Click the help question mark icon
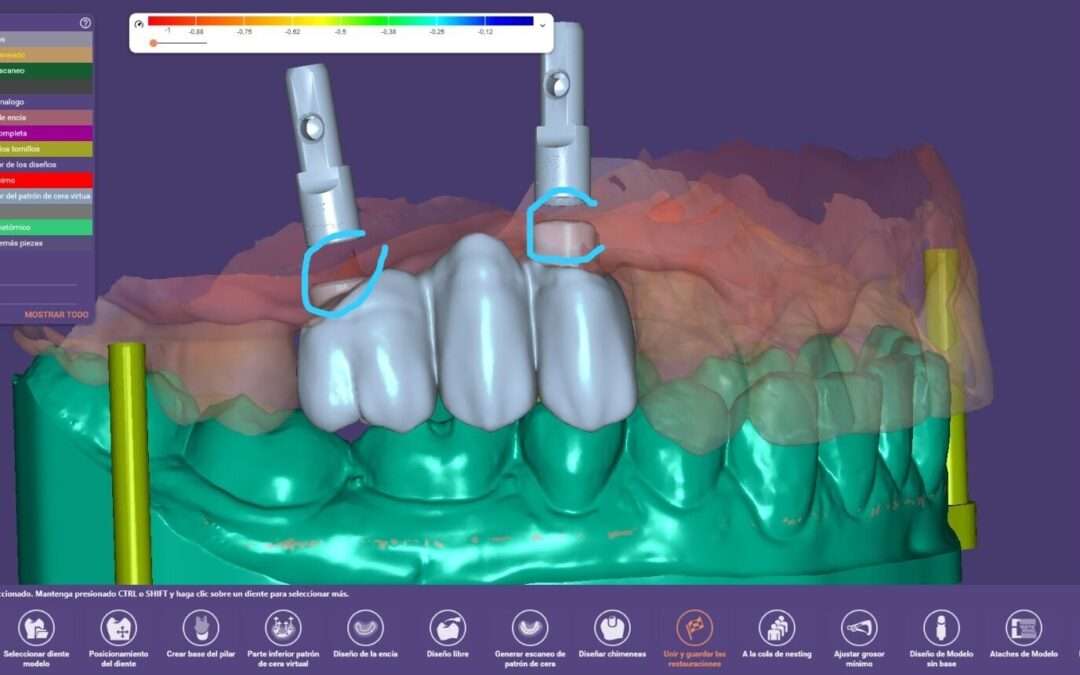Viewport: 1080px width, 675px height. pos(85,23)
